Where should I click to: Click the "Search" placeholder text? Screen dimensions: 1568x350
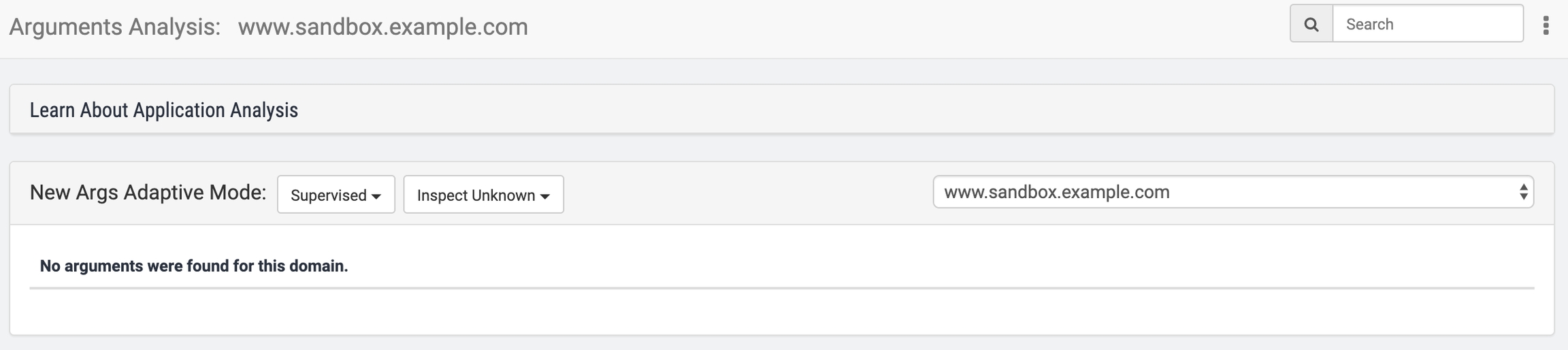[x=1369, y=25]
